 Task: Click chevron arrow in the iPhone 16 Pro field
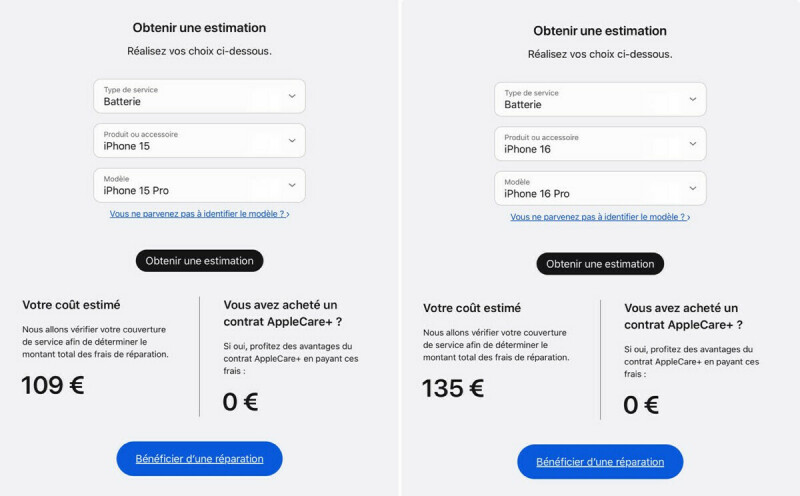pos(692,188)
